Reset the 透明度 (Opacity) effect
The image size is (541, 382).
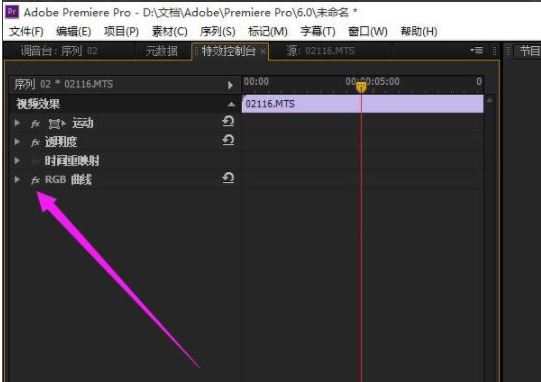[228, 140]
